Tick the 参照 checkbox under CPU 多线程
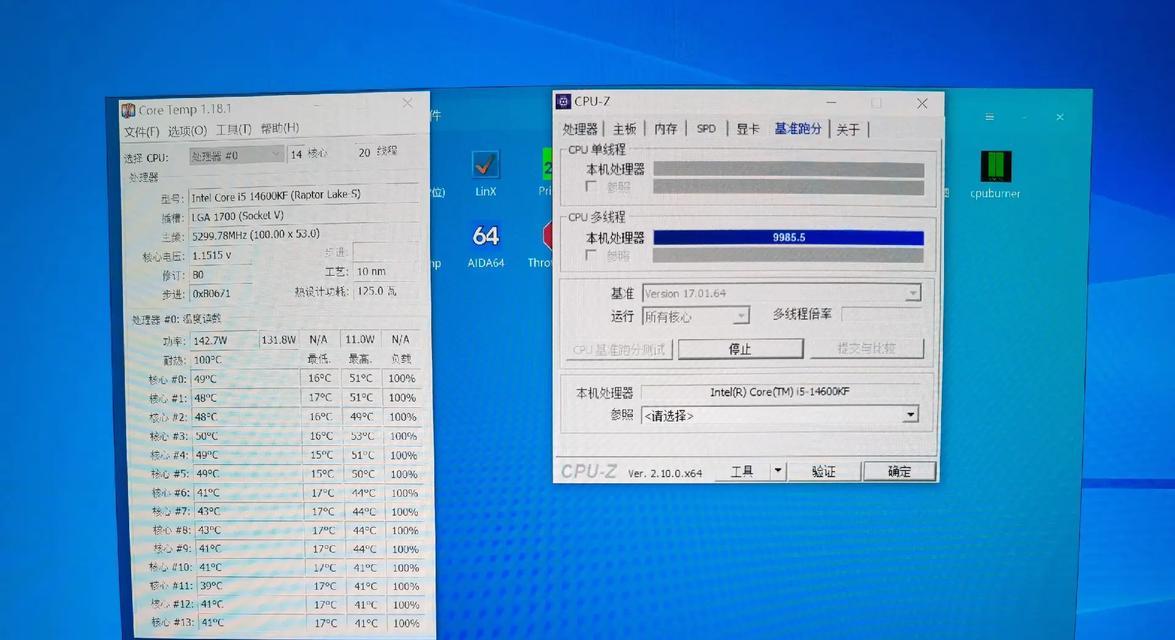The height and width of the screenshot is (640, 1175). (x=590, y=256)
